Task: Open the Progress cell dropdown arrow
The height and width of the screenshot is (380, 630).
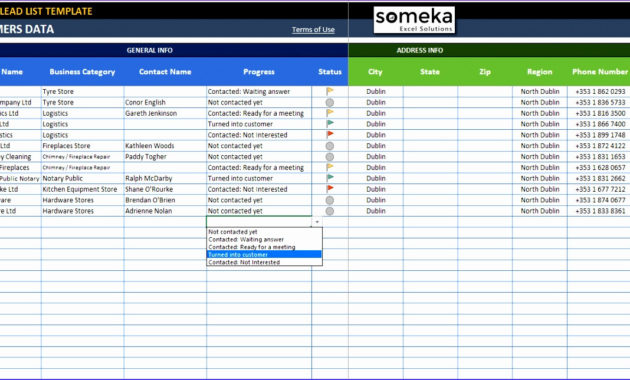Action: coord(317,222)
